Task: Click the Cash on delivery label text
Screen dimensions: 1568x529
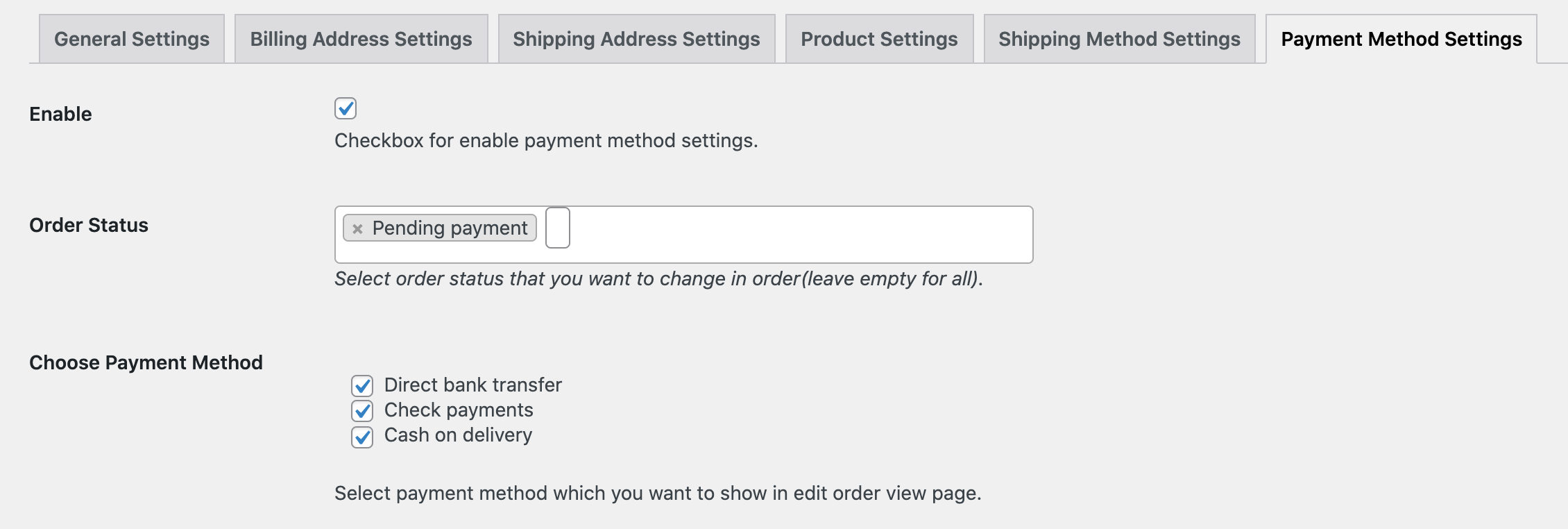Action: (x=459, y=437)
